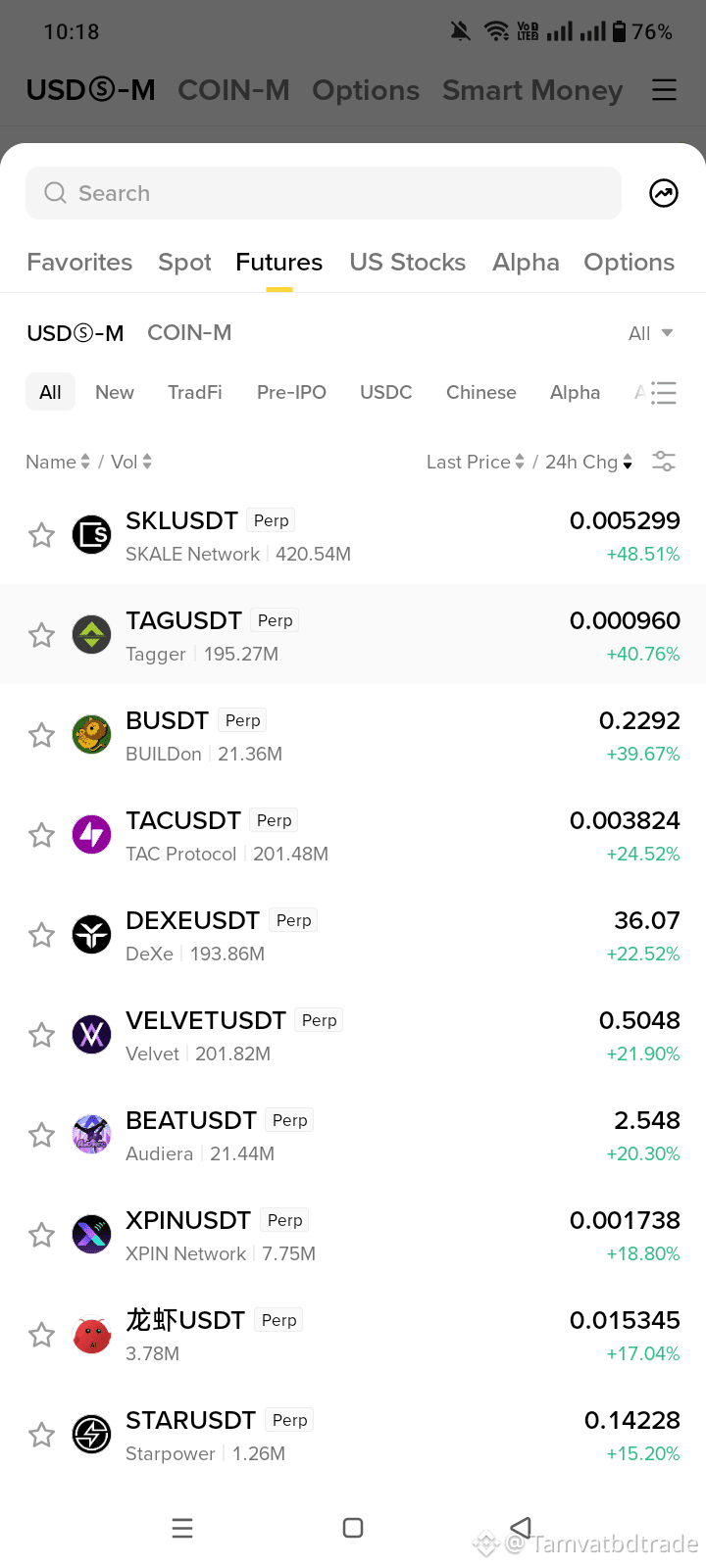Sort the contracts by Vol

[131, 462]
